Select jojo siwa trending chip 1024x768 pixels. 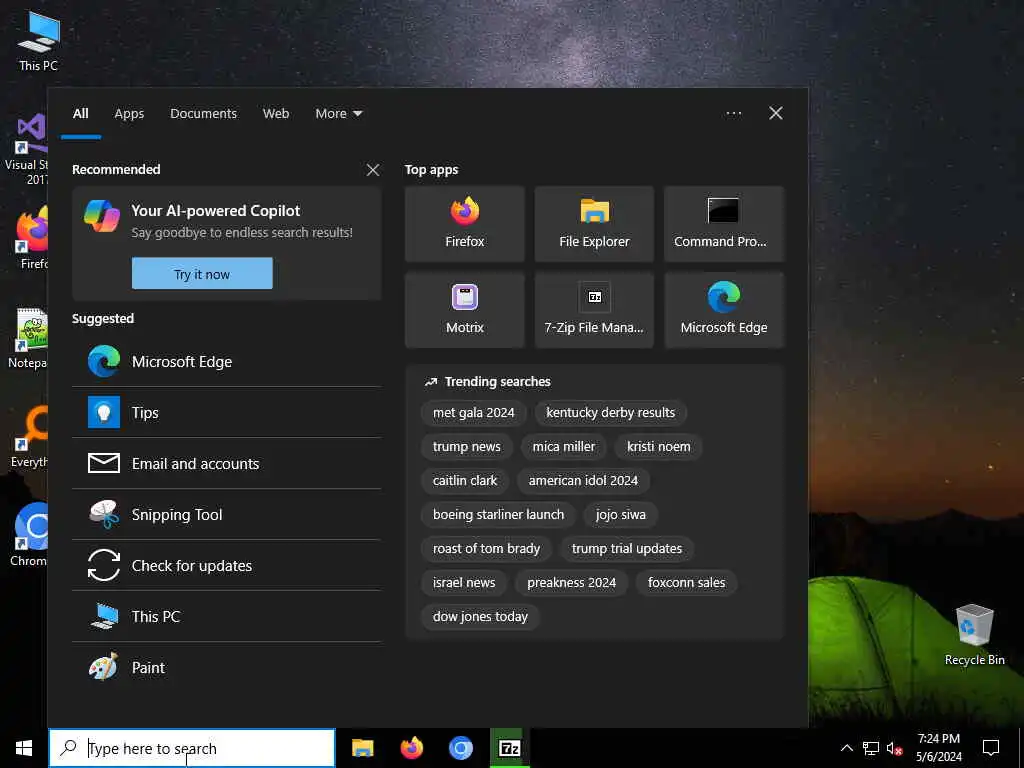coord(620,515)
